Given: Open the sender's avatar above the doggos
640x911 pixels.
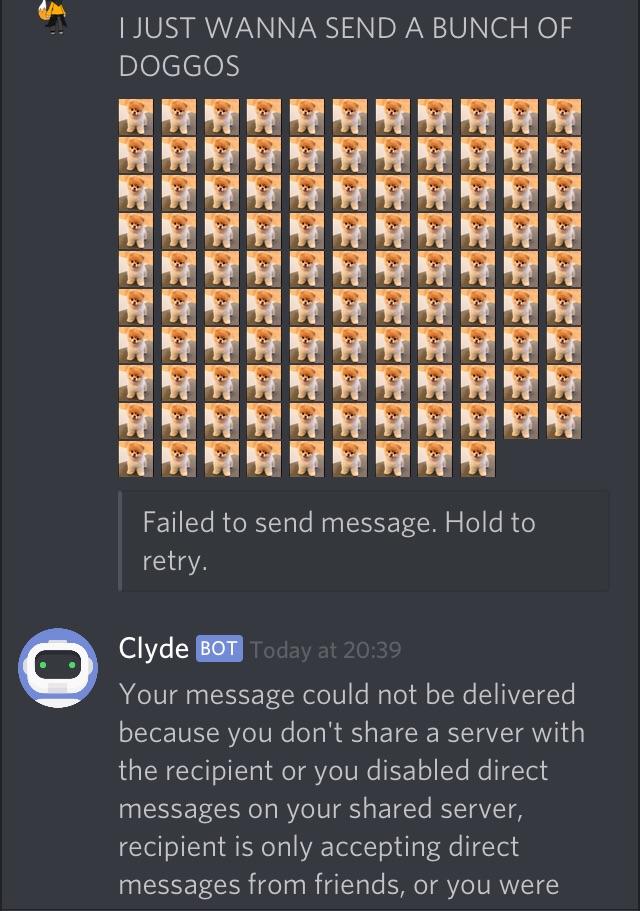Looking at the screenshot, I should coord(53,16).
